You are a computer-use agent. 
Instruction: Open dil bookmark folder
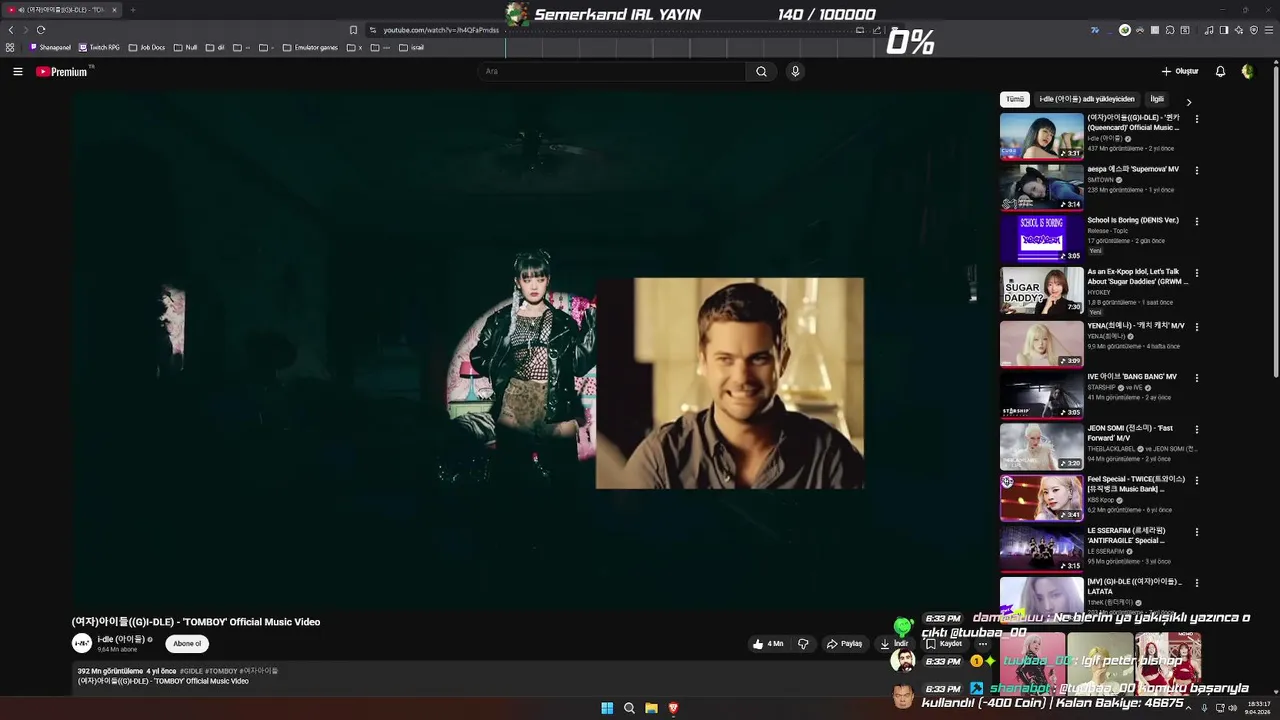click(x=215, y=47)
